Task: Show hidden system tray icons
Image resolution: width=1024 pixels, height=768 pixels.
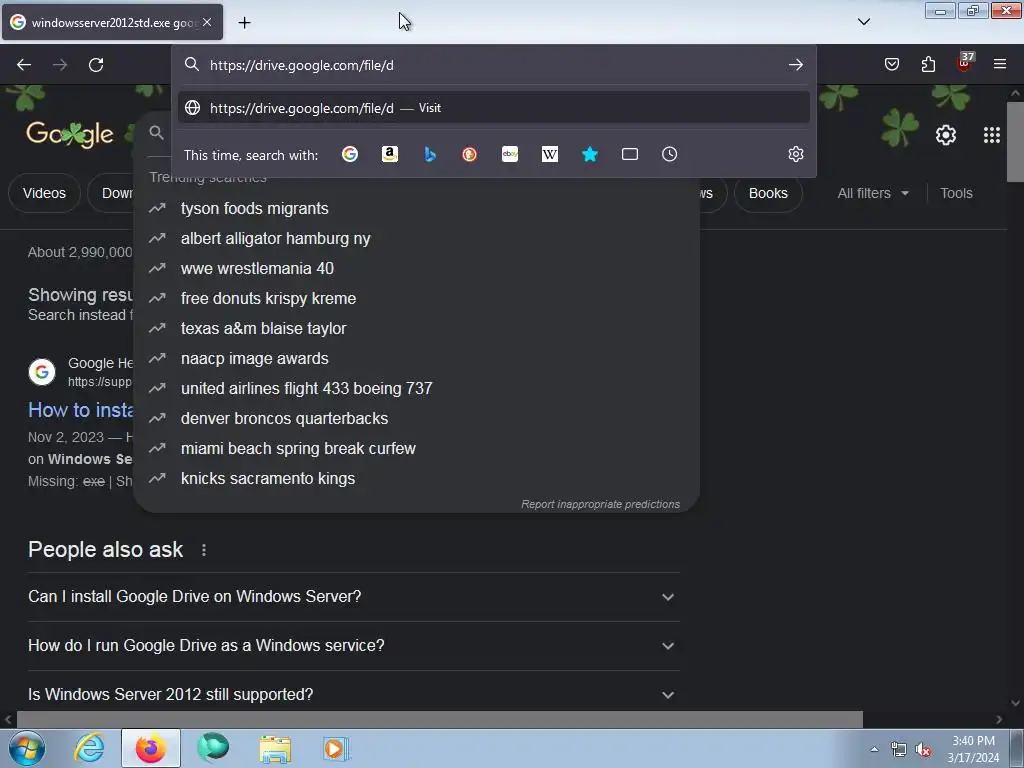Action: 874,749
